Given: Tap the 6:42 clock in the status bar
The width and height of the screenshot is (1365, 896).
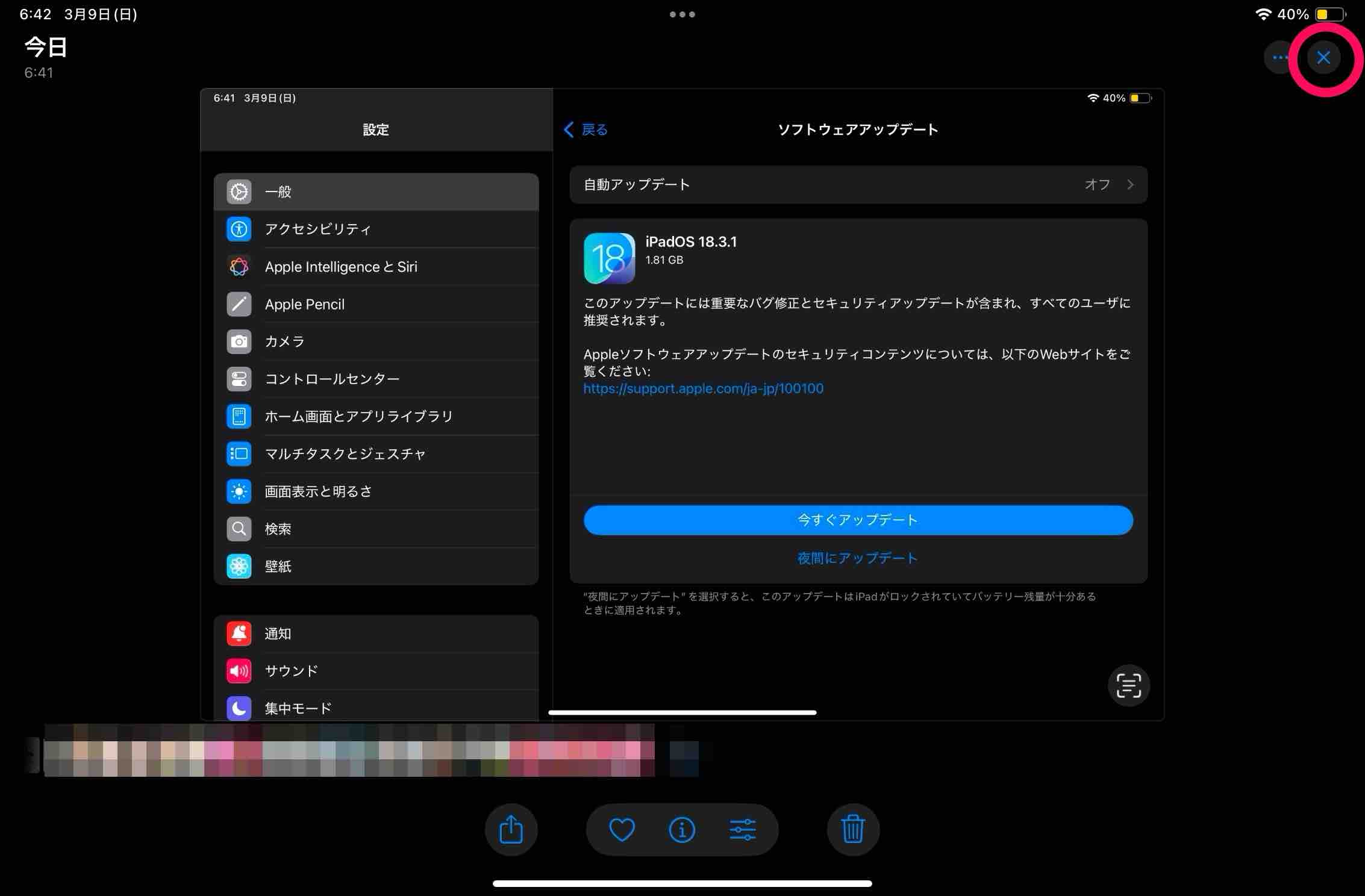Looking at the screenshot, I should click(35, 14).
